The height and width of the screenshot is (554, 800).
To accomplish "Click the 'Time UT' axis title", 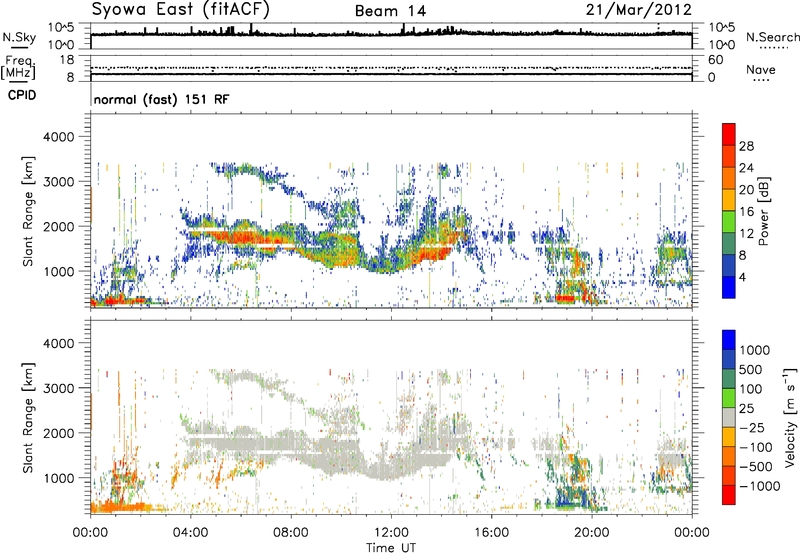I will [391, 547].
